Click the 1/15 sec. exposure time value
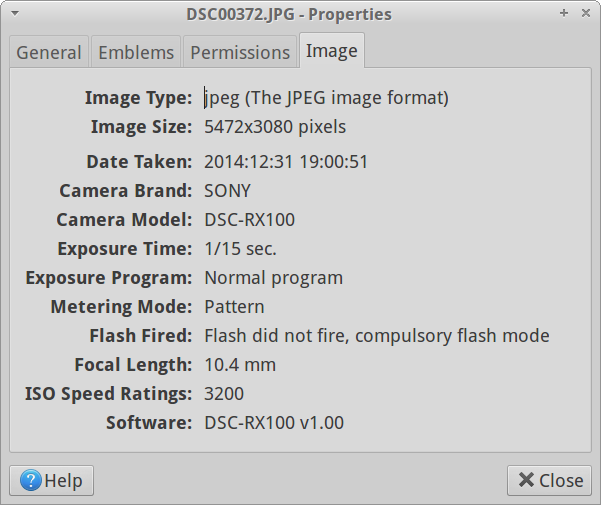This screenshot has width=601, height=505. pyautogui.click(x=240, y=249)
